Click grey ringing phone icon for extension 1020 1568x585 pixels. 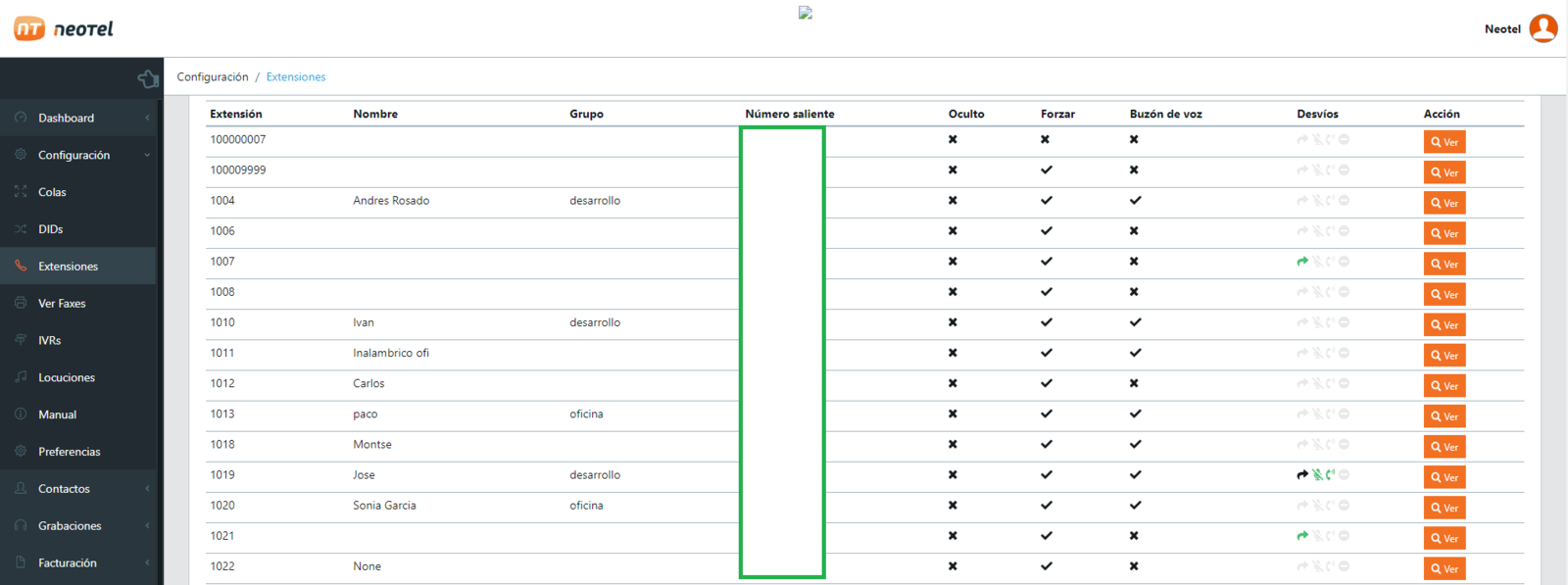click(x=1330, y=506)
